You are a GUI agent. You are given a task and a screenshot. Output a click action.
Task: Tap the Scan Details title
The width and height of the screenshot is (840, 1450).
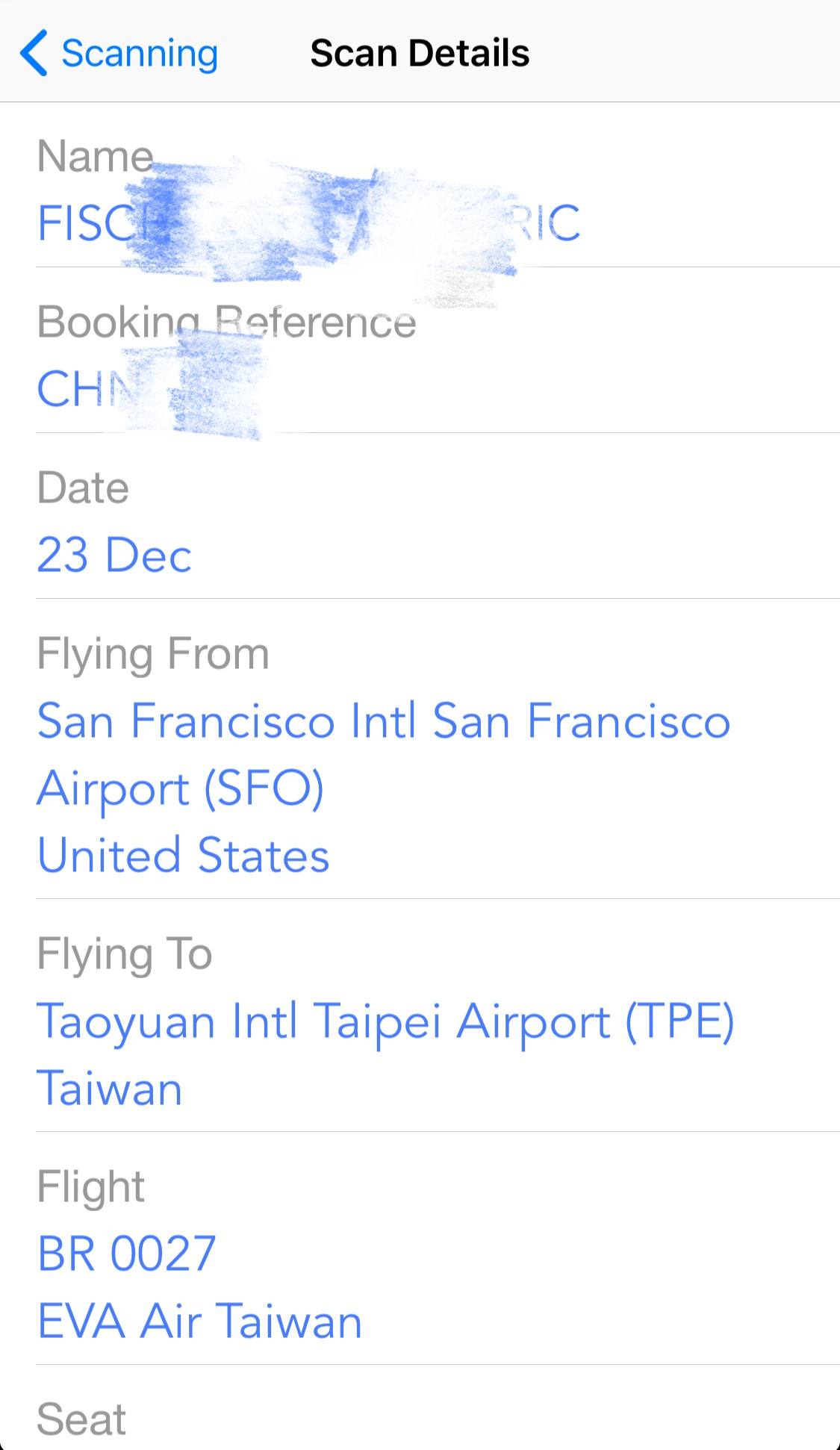point(420,53)
